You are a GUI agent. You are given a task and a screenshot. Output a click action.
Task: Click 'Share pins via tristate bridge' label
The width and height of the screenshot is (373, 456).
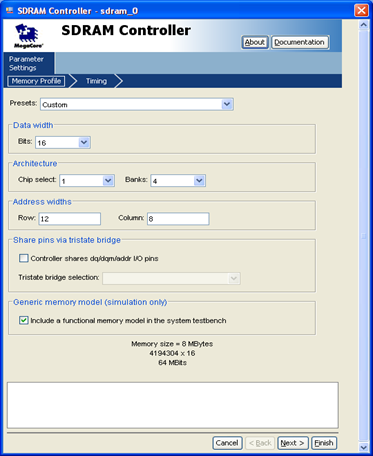67,240
